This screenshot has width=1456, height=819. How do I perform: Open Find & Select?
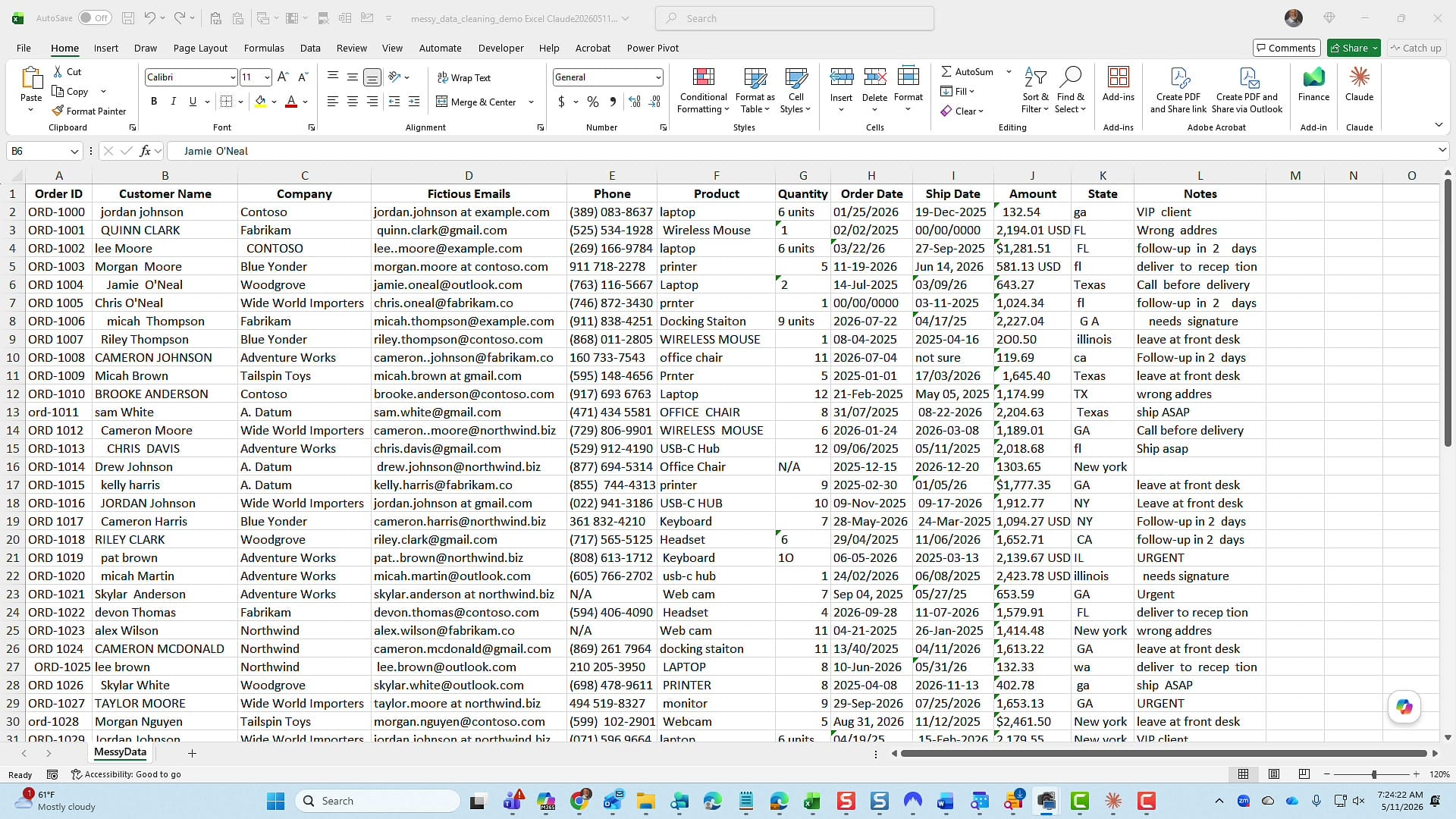(1071, 91)
